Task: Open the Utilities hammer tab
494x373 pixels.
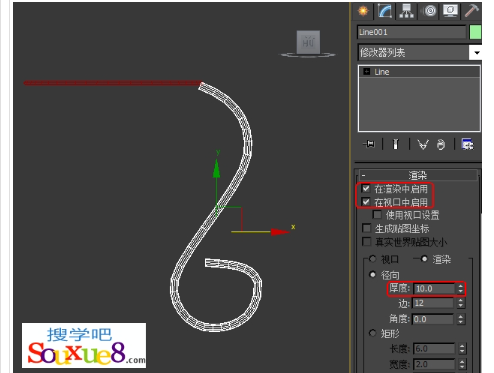Action: tap(471, 11)
